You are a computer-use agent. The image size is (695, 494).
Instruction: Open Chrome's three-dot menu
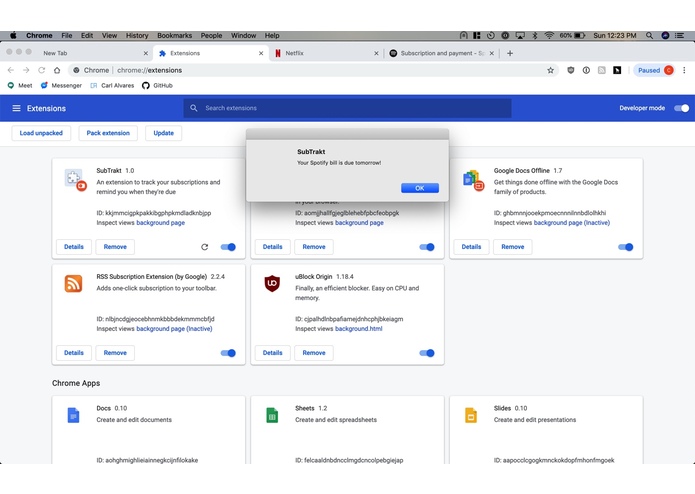(684, 70)
